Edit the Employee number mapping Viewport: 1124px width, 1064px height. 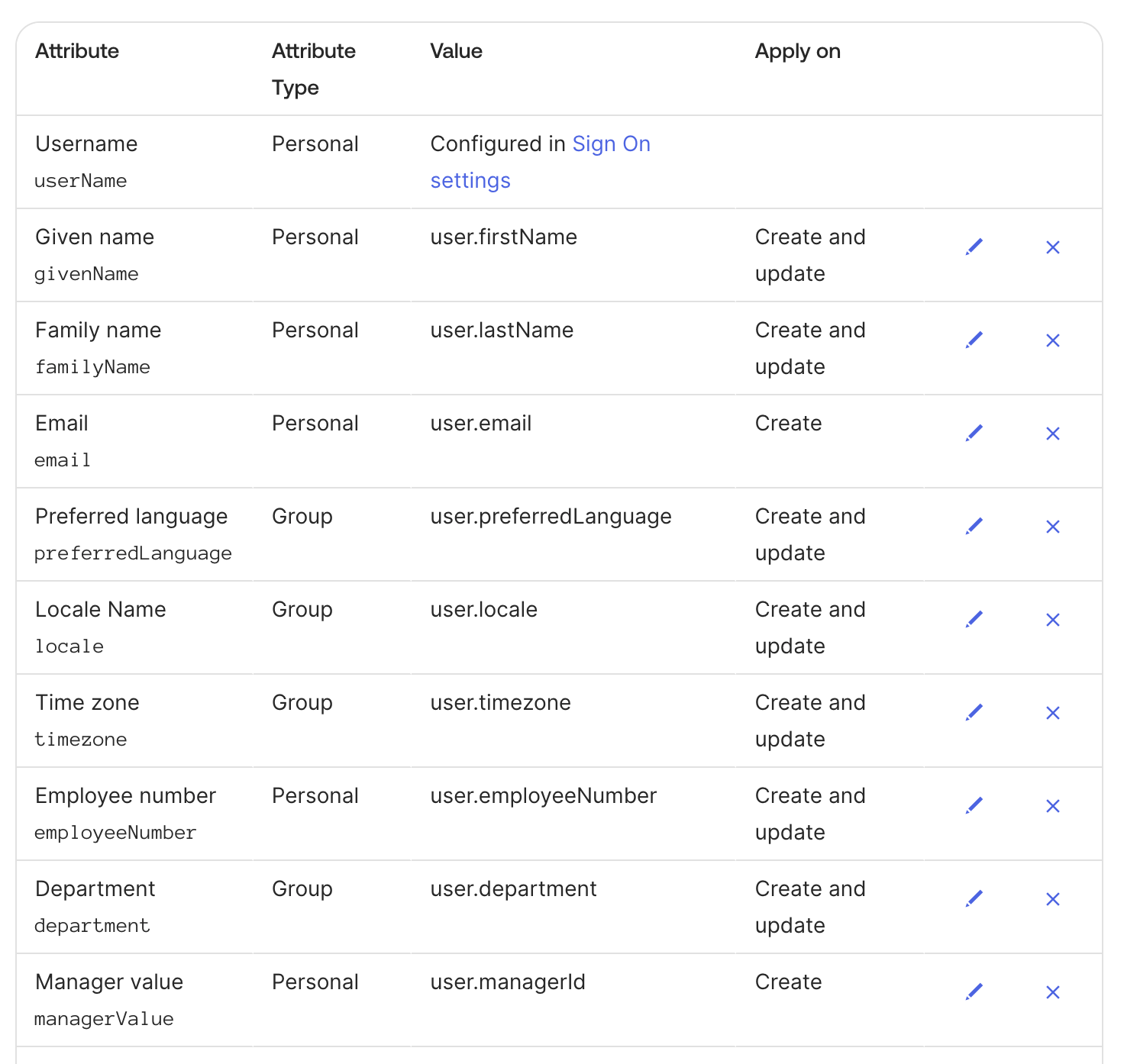point(974,804)
